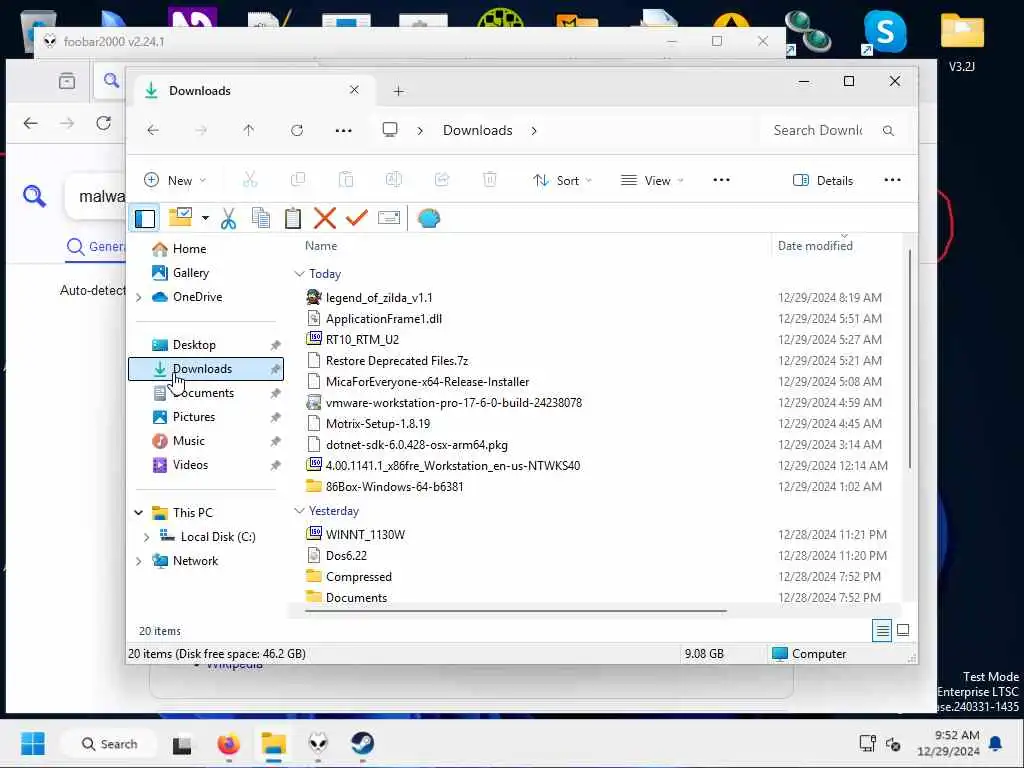This screenshot has height=768, width=1024.
Task: Collapse the Today group
Action: tap(299, 274)
